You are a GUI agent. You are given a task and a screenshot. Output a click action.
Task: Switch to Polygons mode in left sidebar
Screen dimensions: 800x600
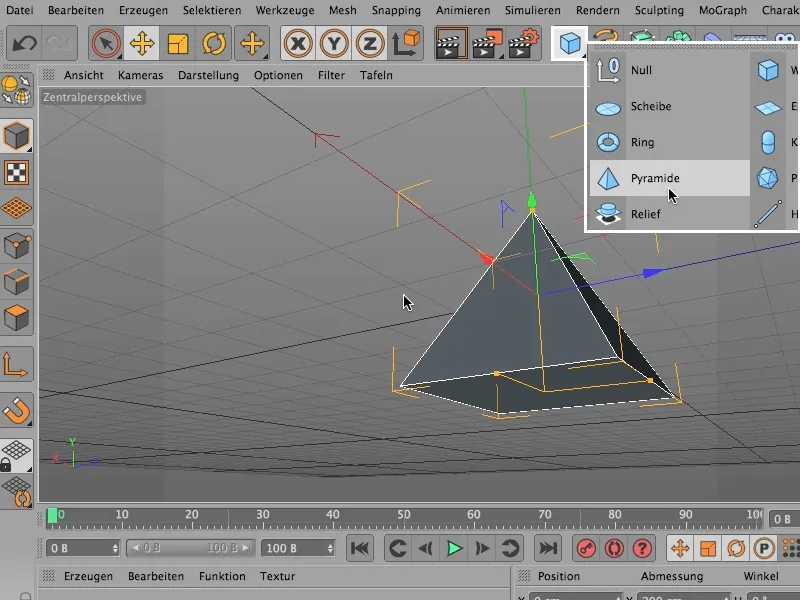(17, 319)
